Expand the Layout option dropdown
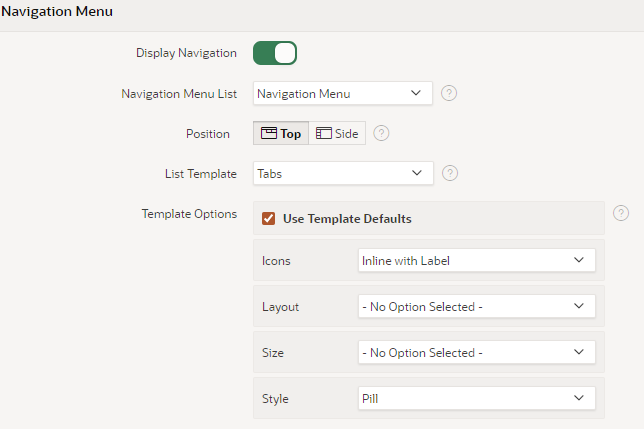The height and width of the screenshot is (429, 644). (x=476, y=306)
